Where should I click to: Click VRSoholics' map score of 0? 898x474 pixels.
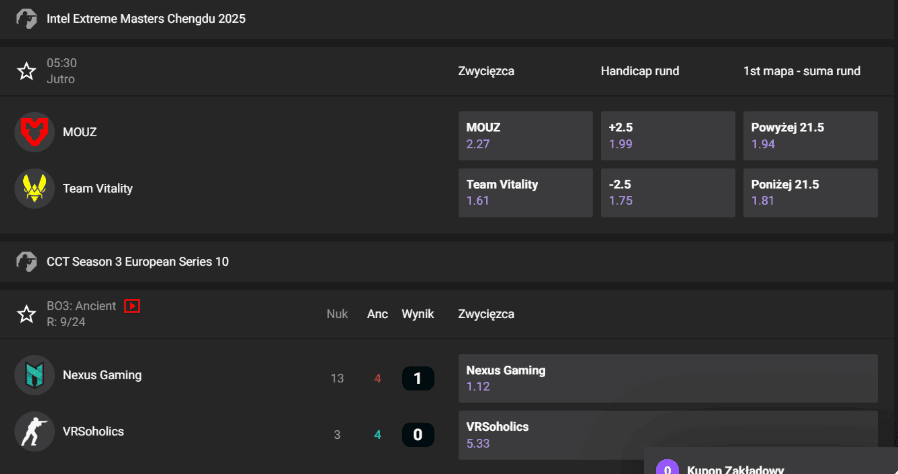(418, 435)
